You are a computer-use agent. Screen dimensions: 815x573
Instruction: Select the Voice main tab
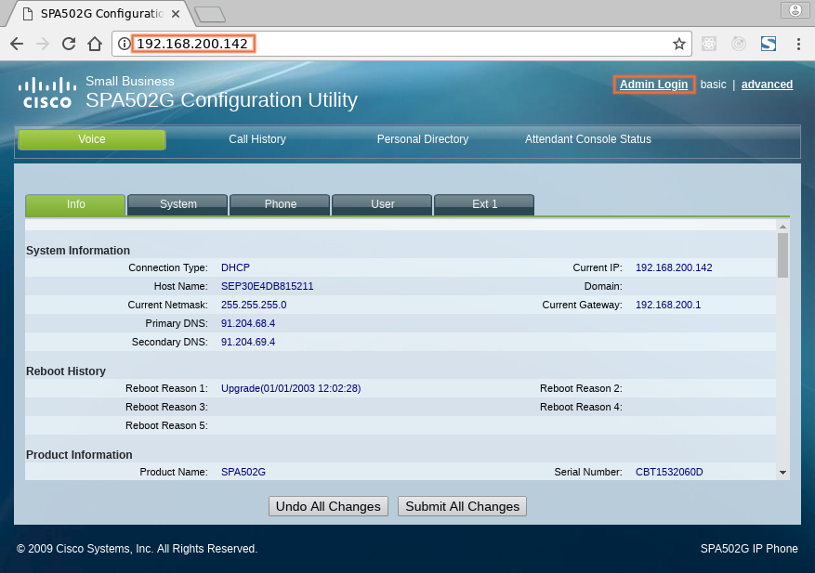point(92,139)
